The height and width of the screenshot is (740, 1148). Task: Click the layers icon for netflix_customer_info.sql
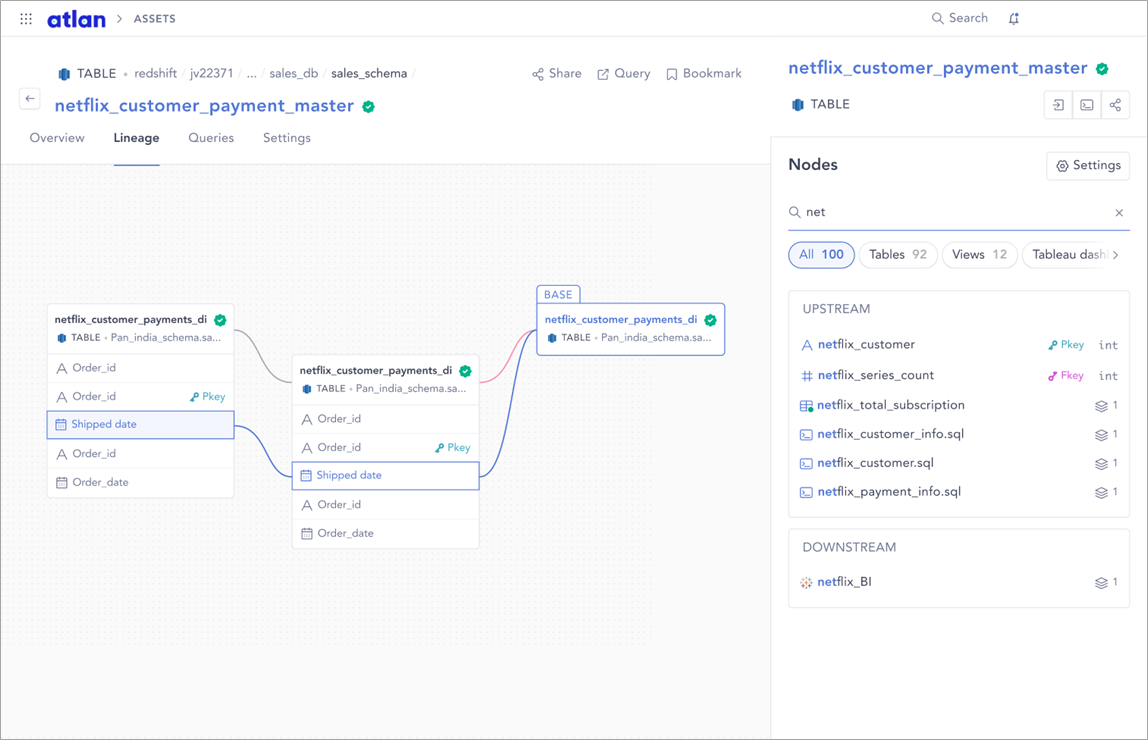pyautogui.click(x=1101, y=435)
